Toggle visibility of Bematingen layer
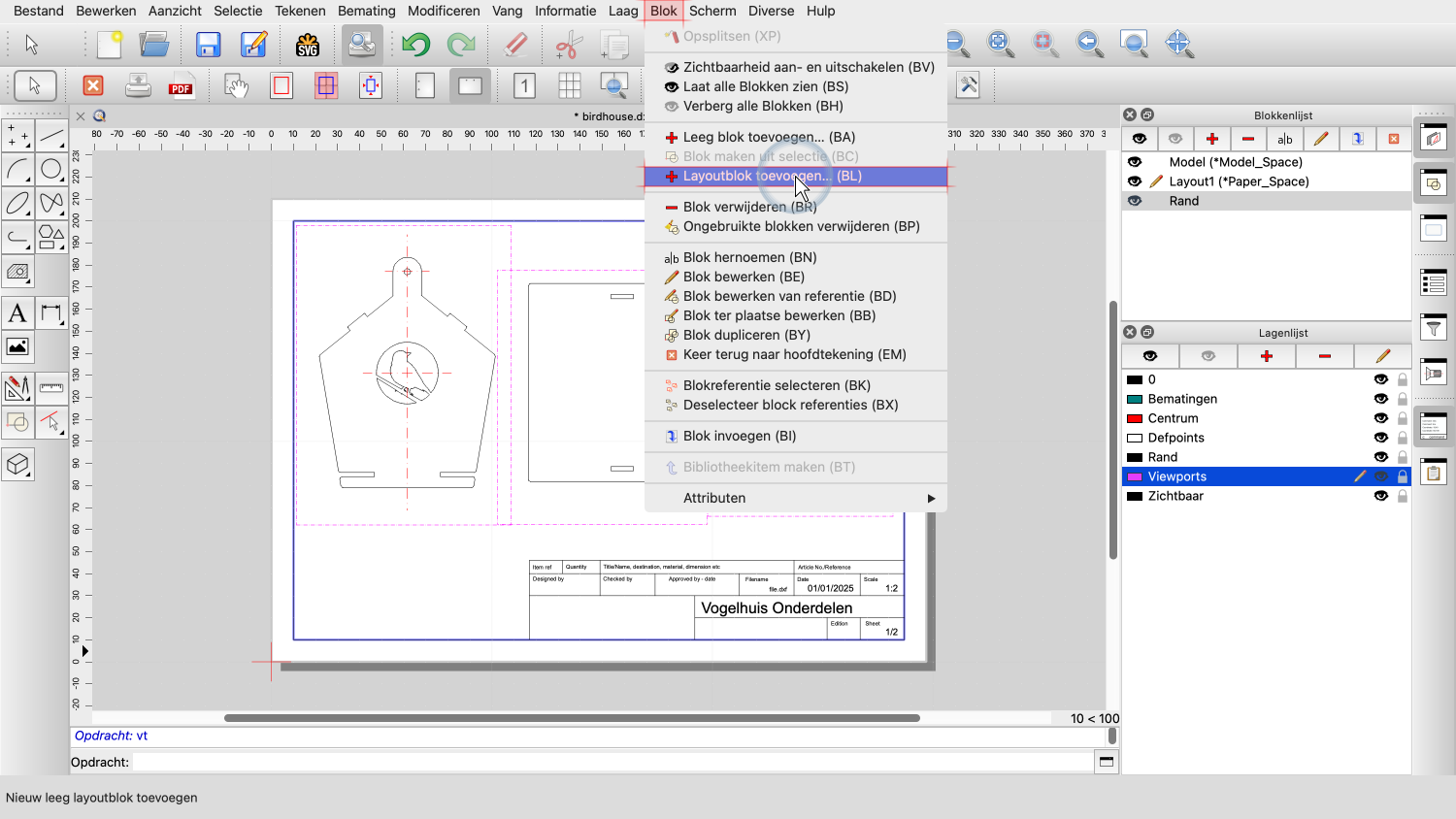The image size is (1456, 819). (x=1380, y=399)
